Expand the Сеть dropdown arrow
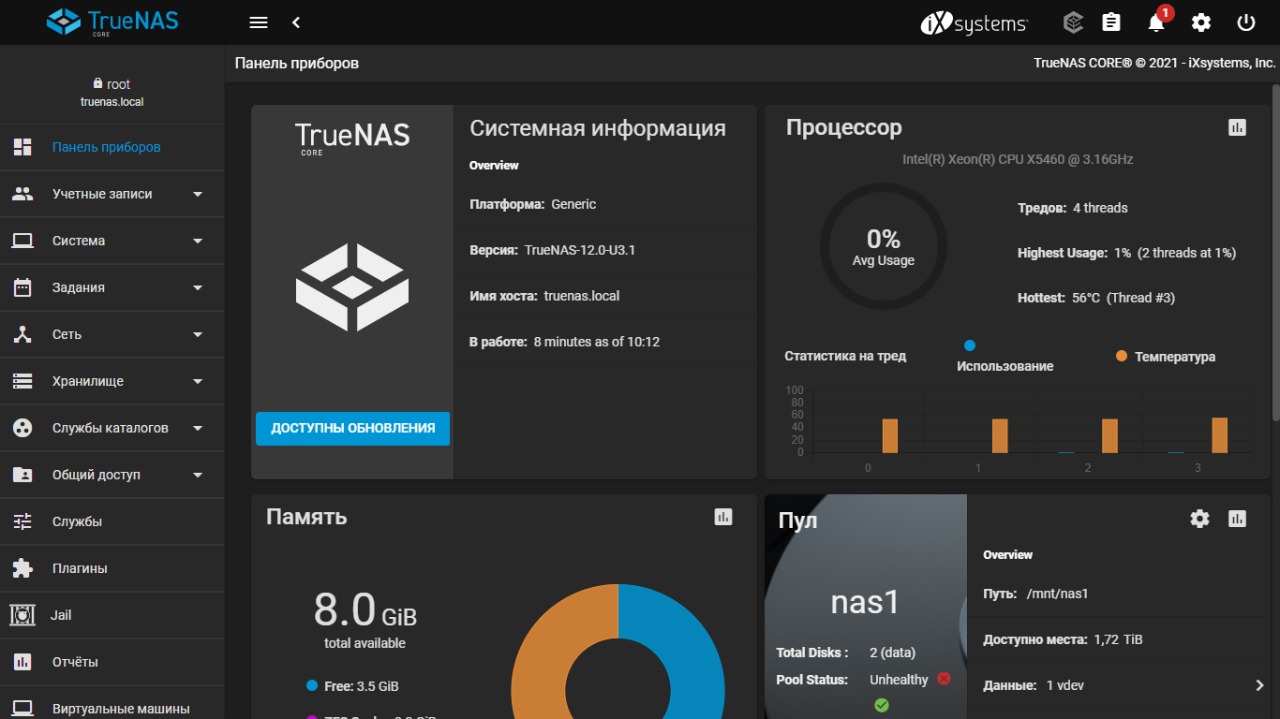This screenshot has width=1280, height=719. (197, 334)
